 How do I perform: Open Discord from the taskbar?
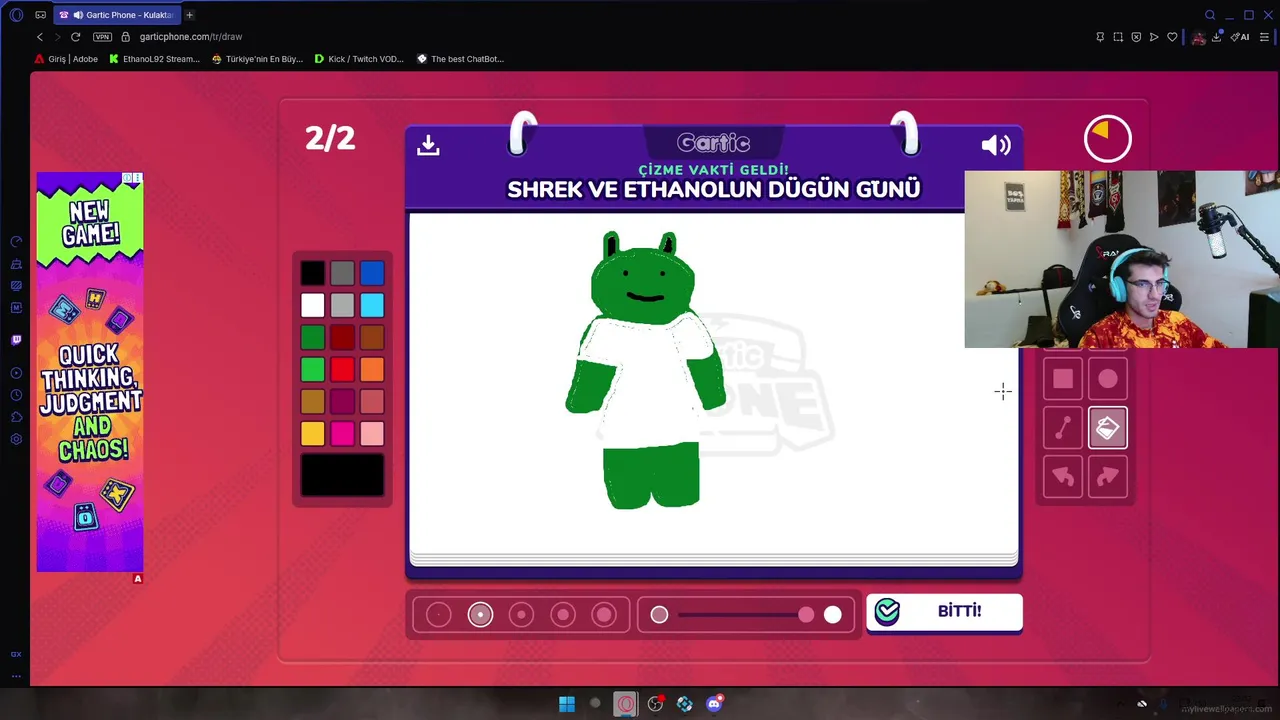tap(714, 704)
